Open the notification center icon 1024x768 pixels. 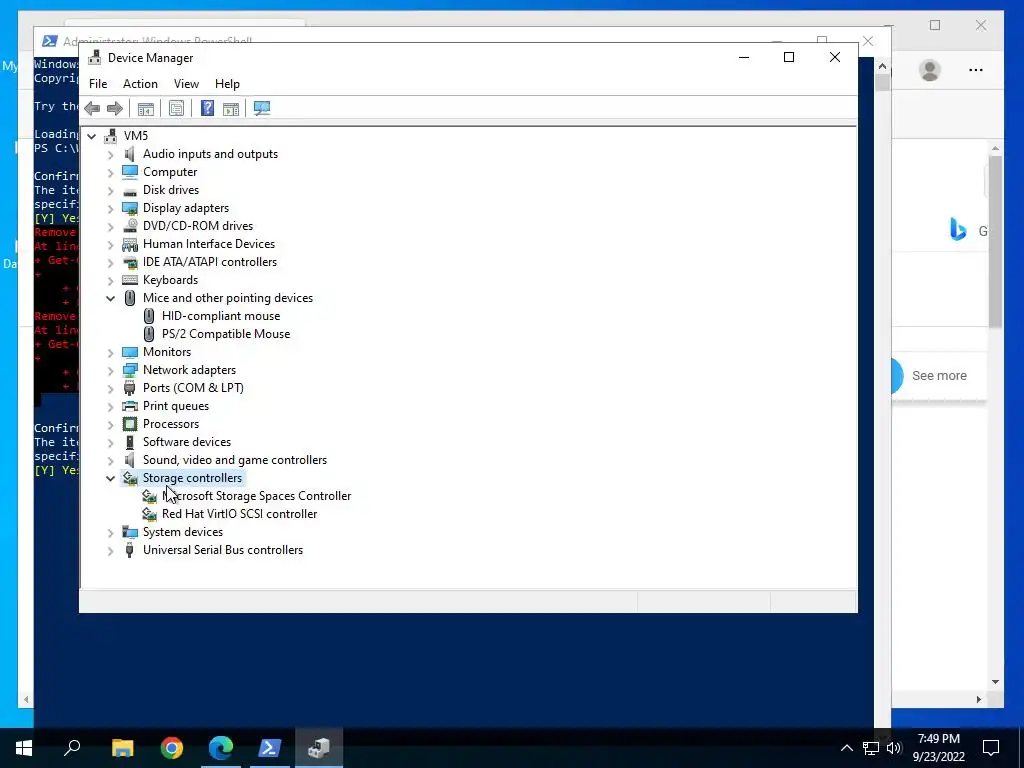coord(991,748)
